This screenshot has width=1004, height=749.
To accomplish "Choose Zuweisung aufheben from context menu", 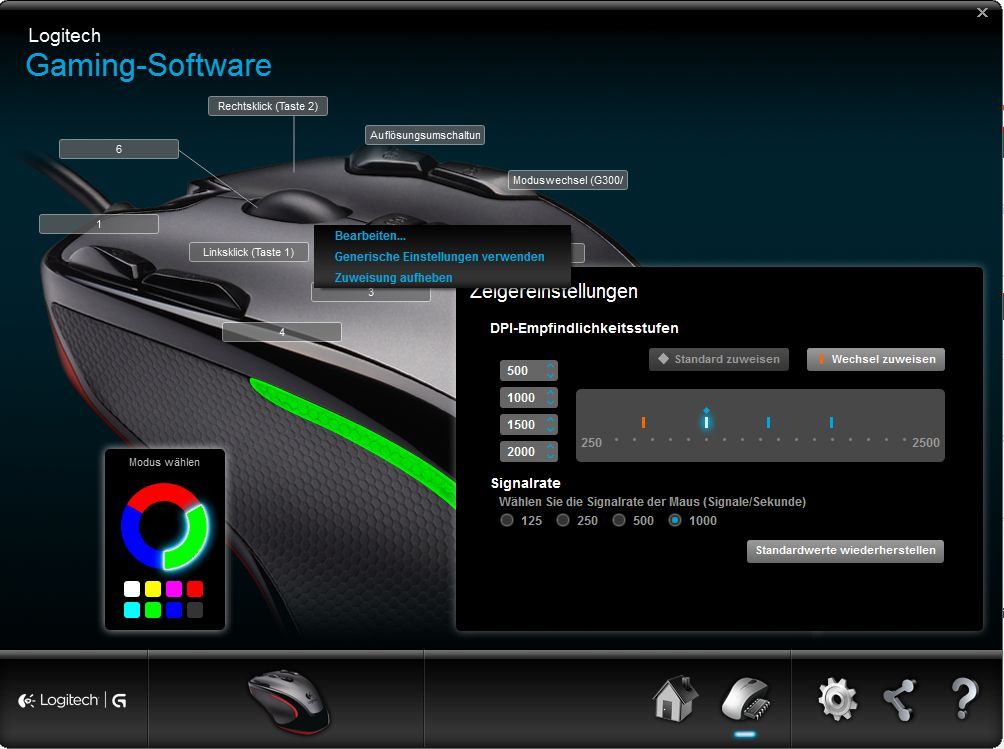I will [x=393, y=278].
